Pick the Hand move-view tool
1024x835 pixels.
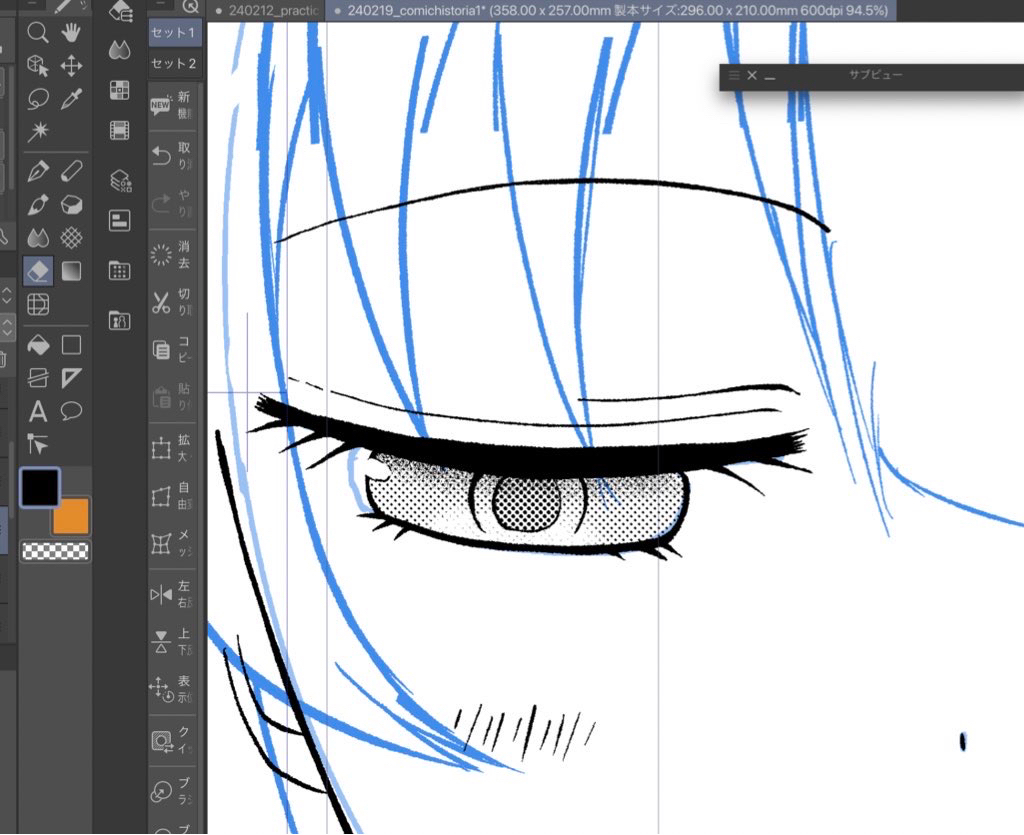pyautogui.click(x=71, y=32)
